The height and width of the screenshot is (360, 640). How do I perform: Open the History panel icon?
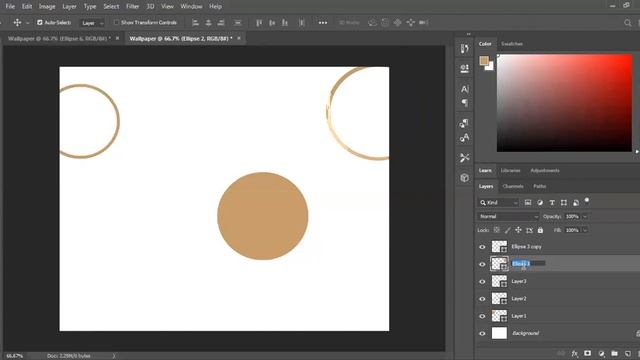[464, 49]
